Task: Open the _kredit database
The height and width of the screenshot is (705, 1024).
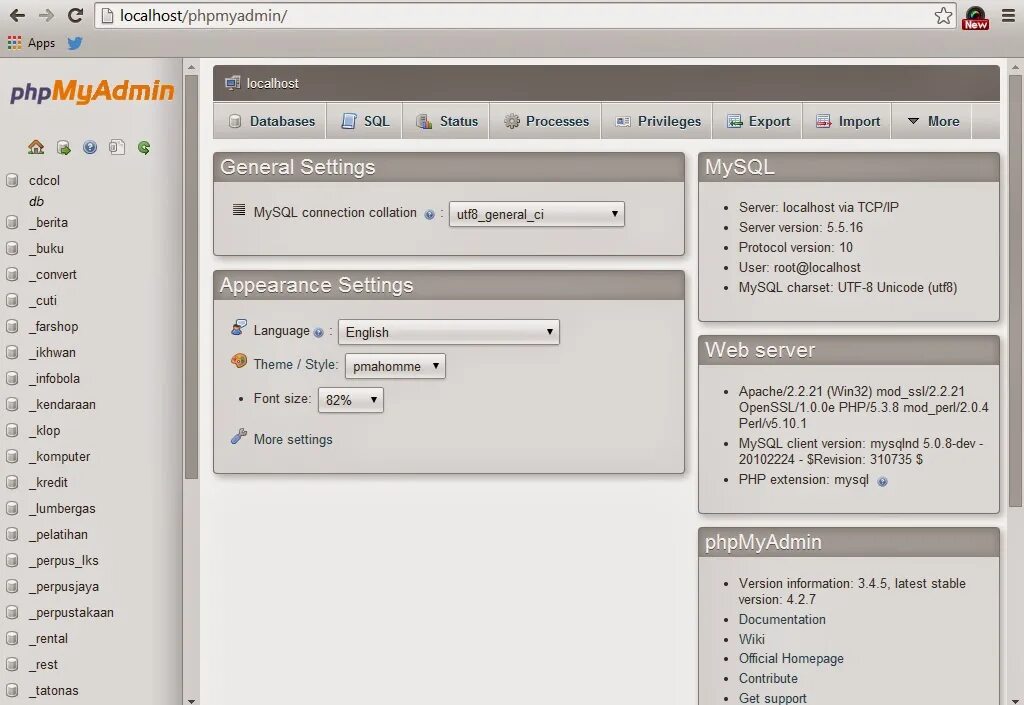Action: 48,483
